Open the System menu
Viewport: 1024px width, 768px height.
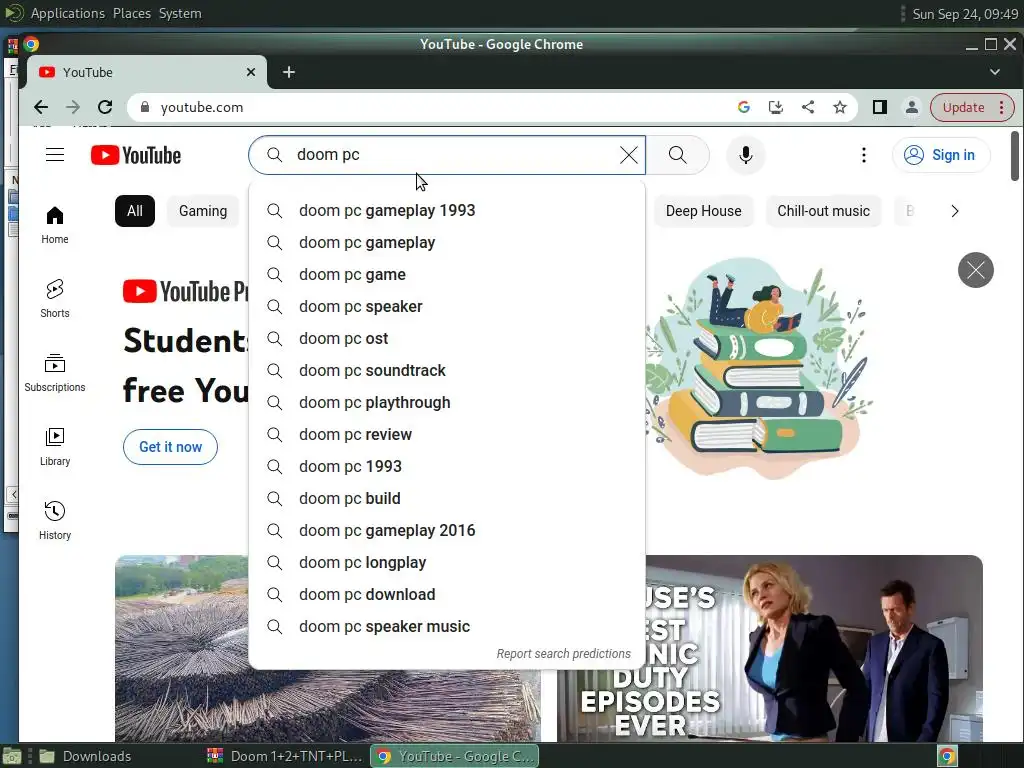click(180, 13)
